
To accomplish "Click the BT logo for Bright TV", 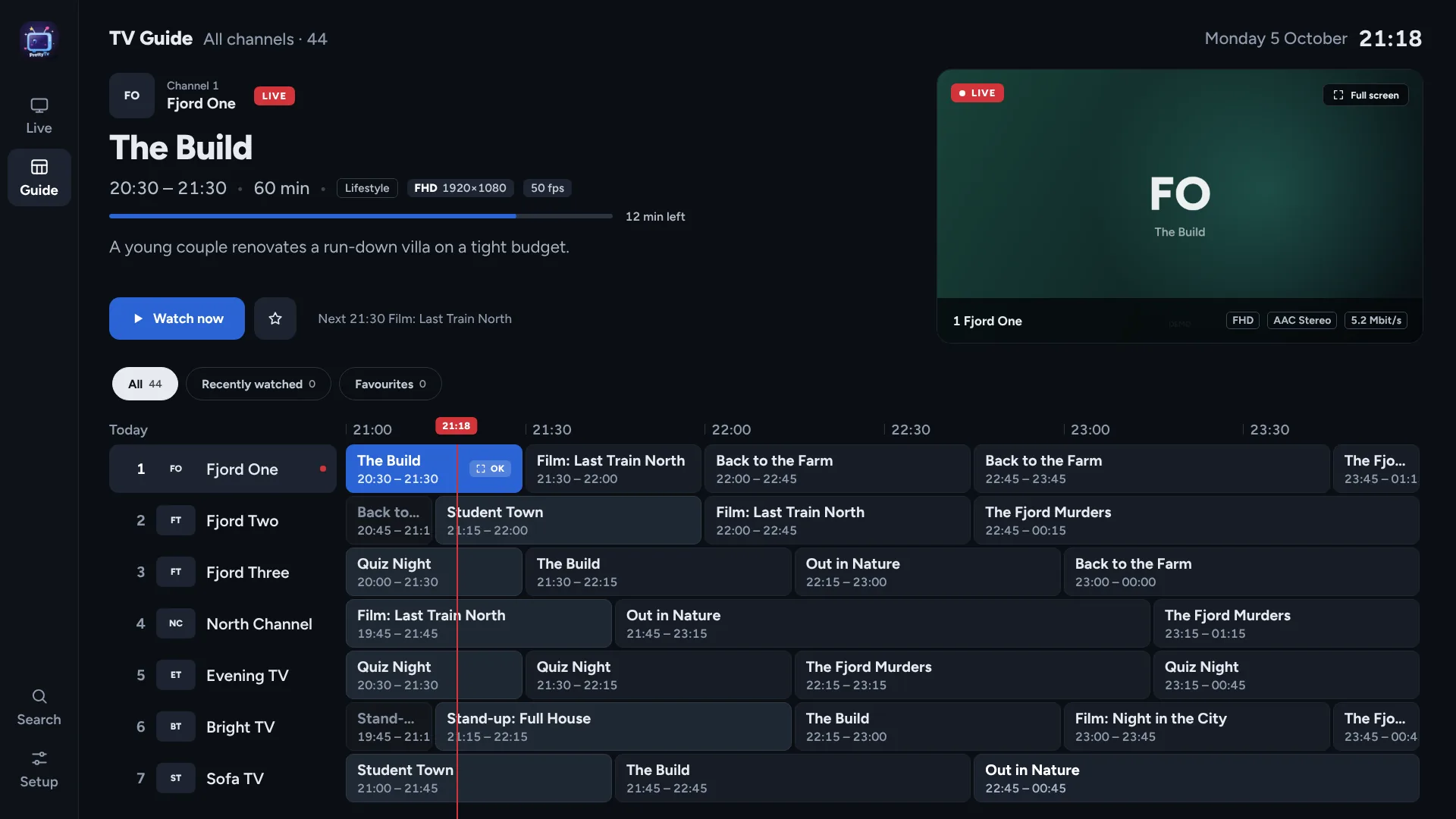I will click(x=176, y=726).
